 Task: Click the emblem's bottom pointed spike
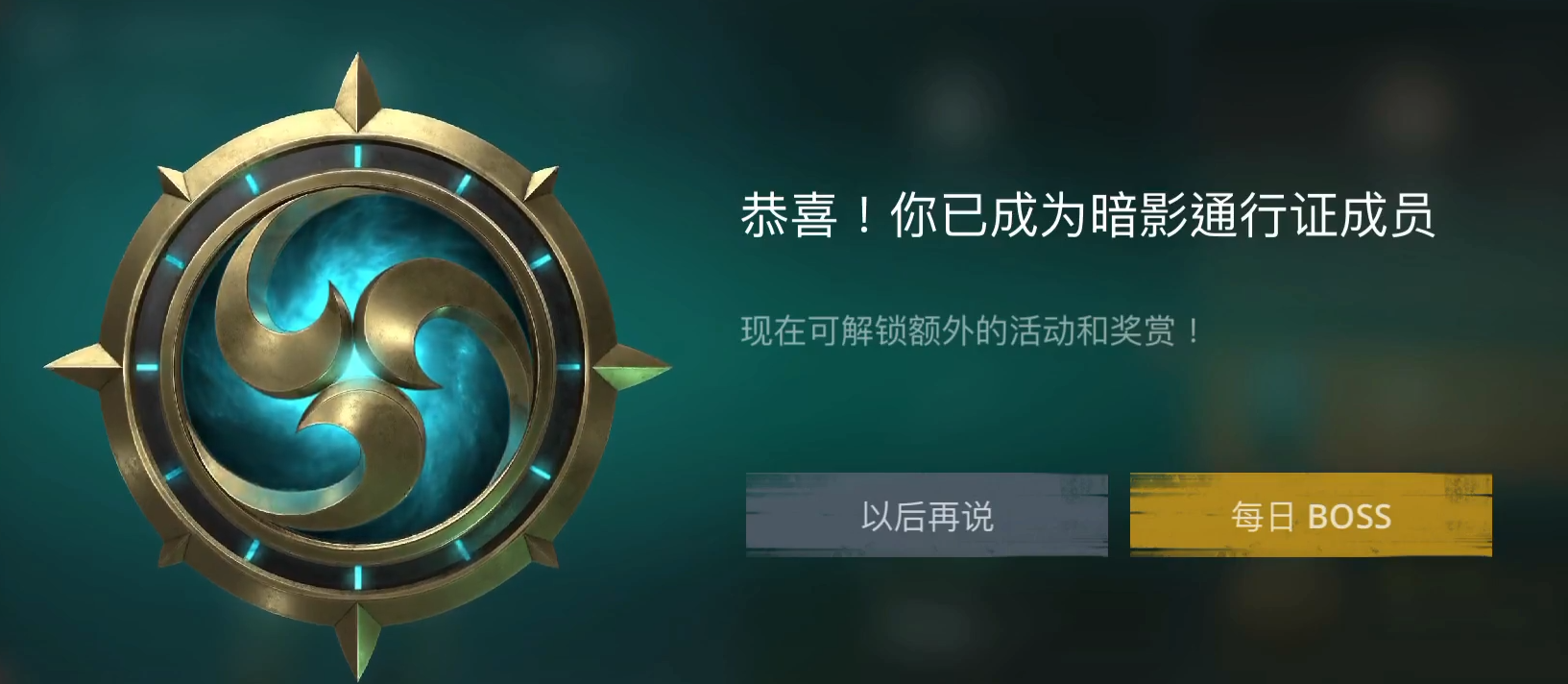(x=358, y=641)
